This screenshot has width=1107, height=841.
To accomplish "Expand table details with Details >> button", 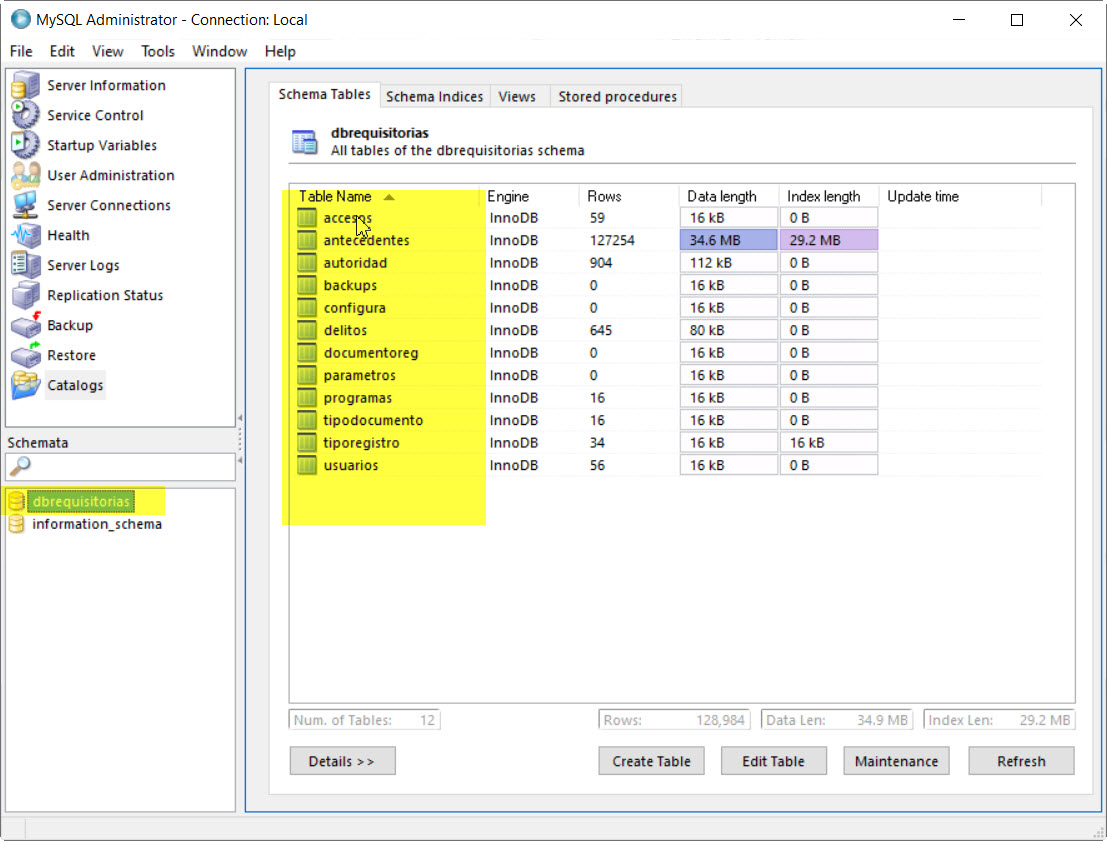I will pyautogui.click(x=342, y=761).
